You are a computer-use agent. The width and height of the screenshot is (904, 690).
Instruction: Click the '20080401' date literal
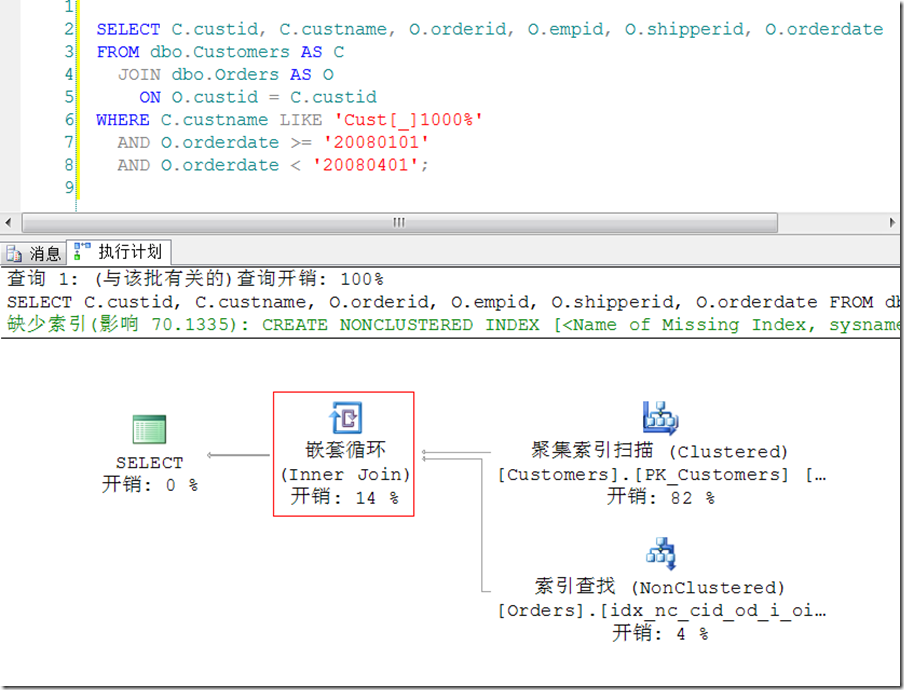(x=366, y=165)
